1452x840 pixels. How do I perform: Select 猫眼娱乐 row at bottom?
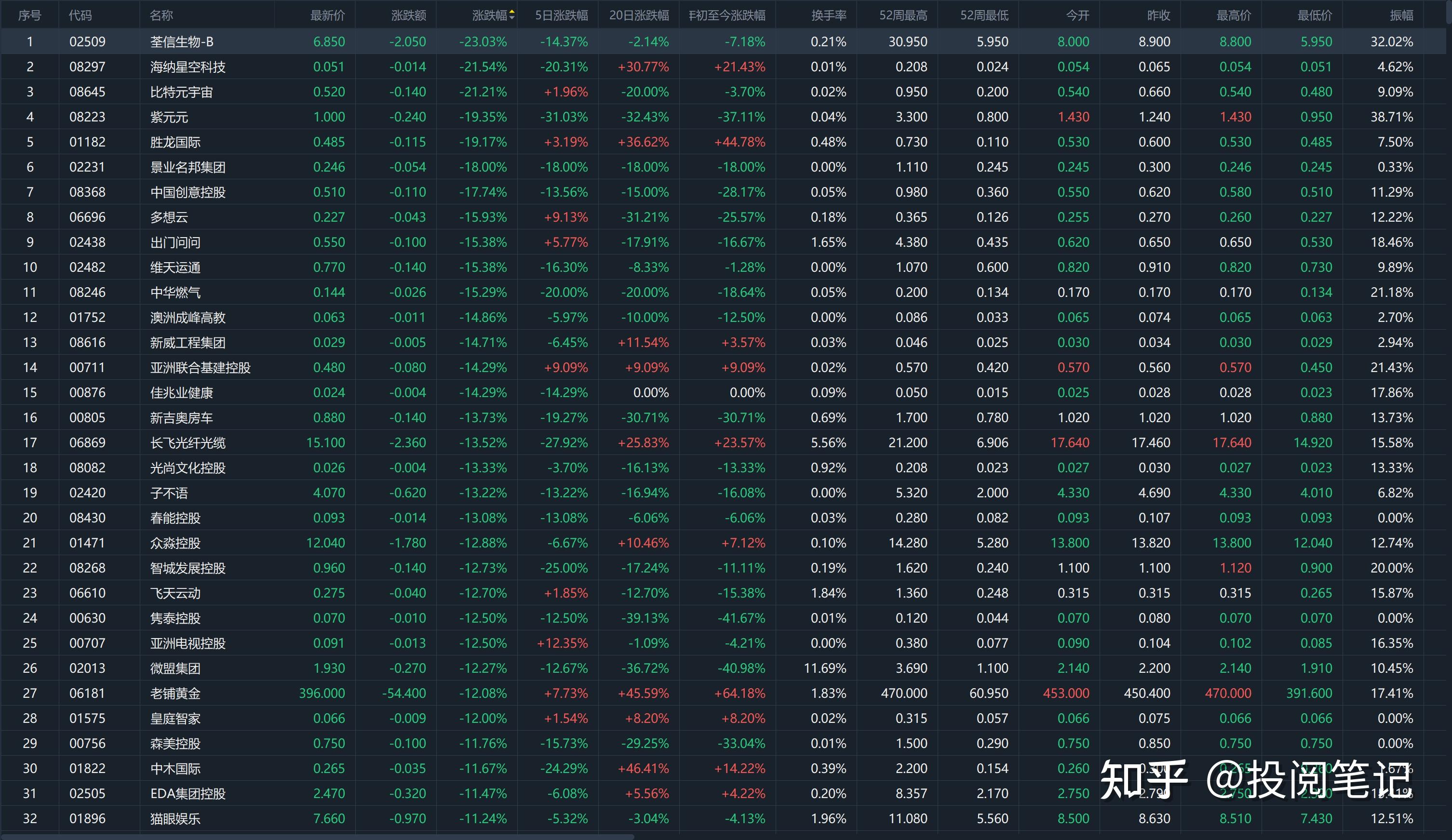[175, 819]
